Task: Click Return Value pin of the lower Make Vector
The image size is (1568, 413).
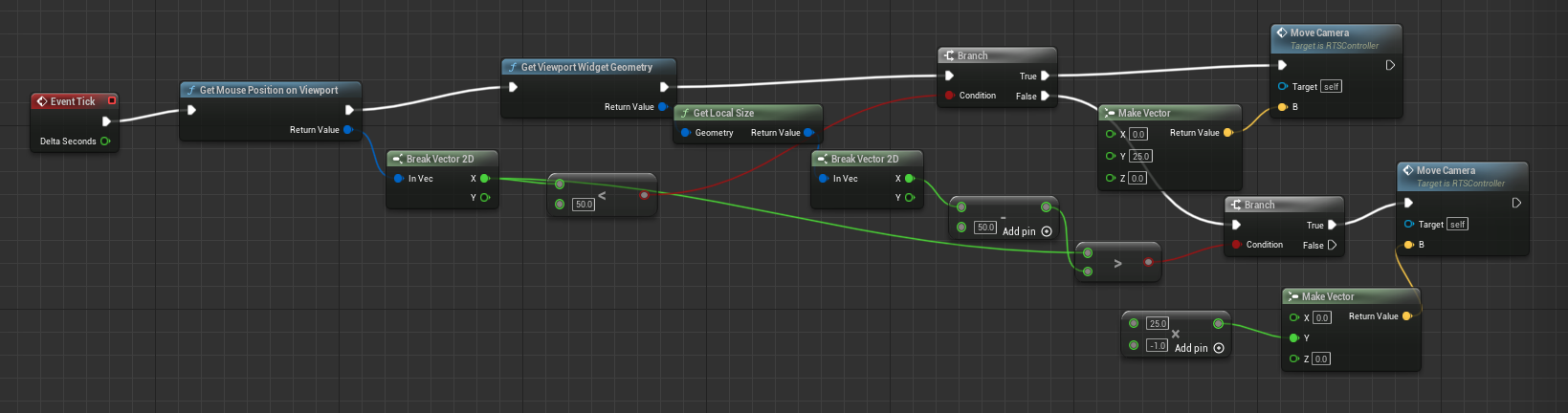Action: click(1407, 316)
